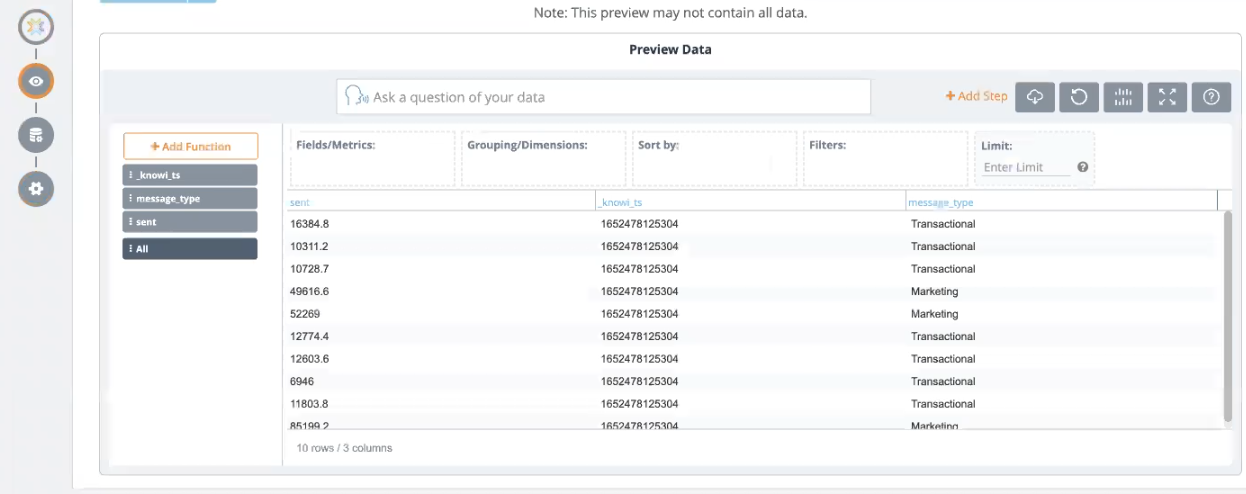Click the Enter Limit input field
The height and width of the screenshot is (494, 1246).
(1026, 168)
